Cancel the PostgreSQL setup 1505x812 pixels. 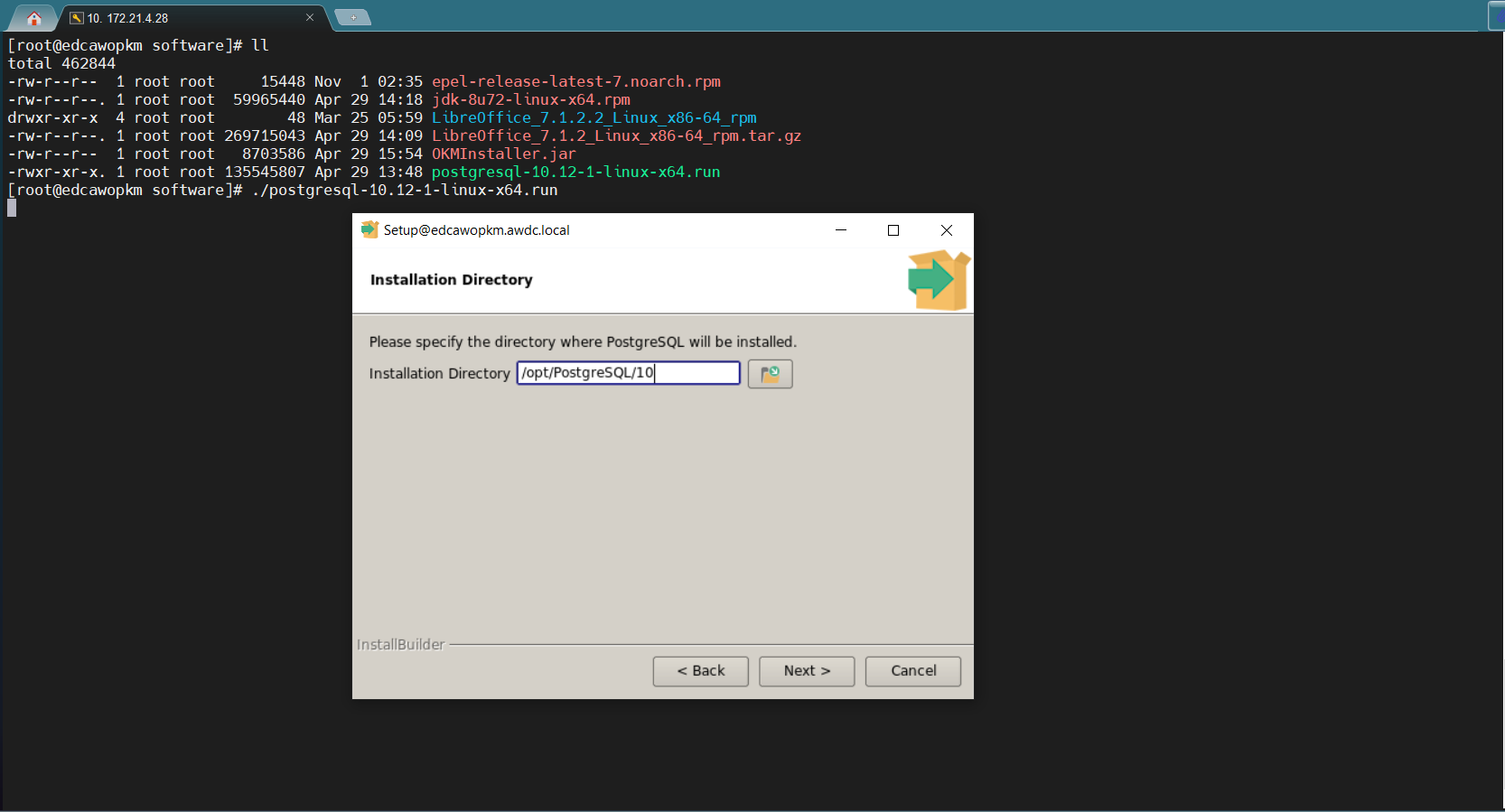tap(913, 671)
